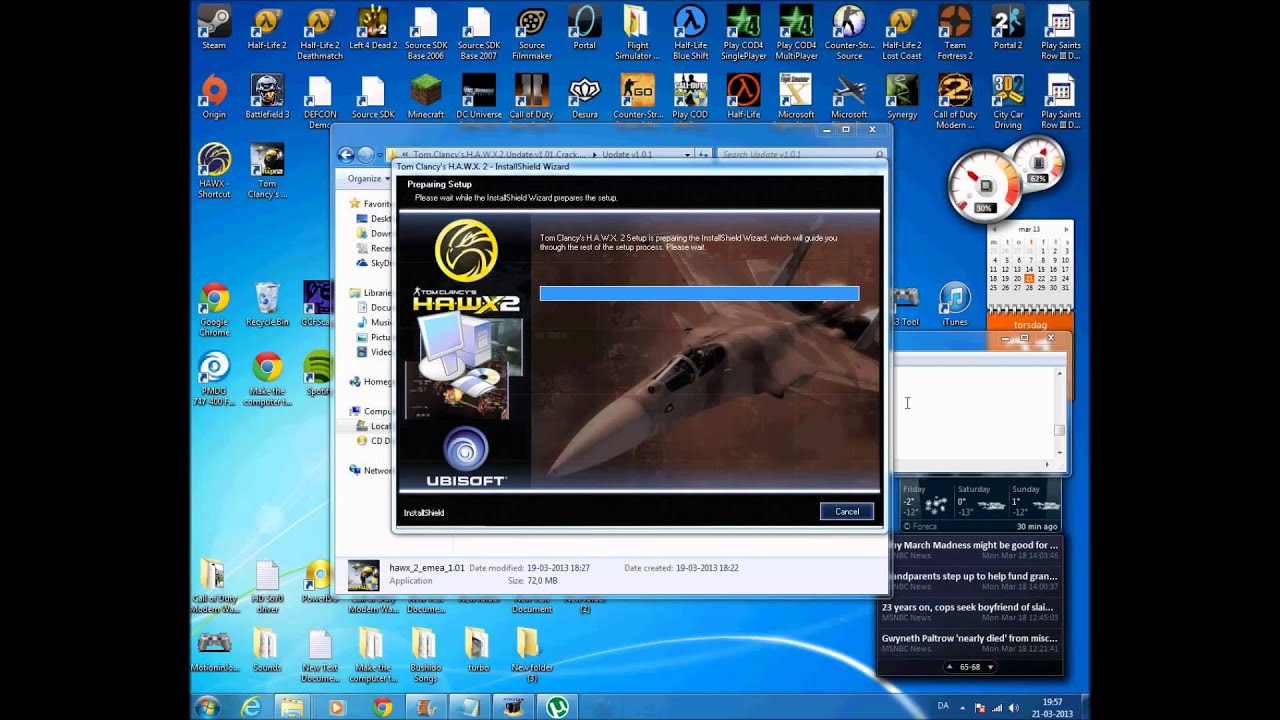Start Play COD4 MultiPlayer shortcut

point(796,33)
